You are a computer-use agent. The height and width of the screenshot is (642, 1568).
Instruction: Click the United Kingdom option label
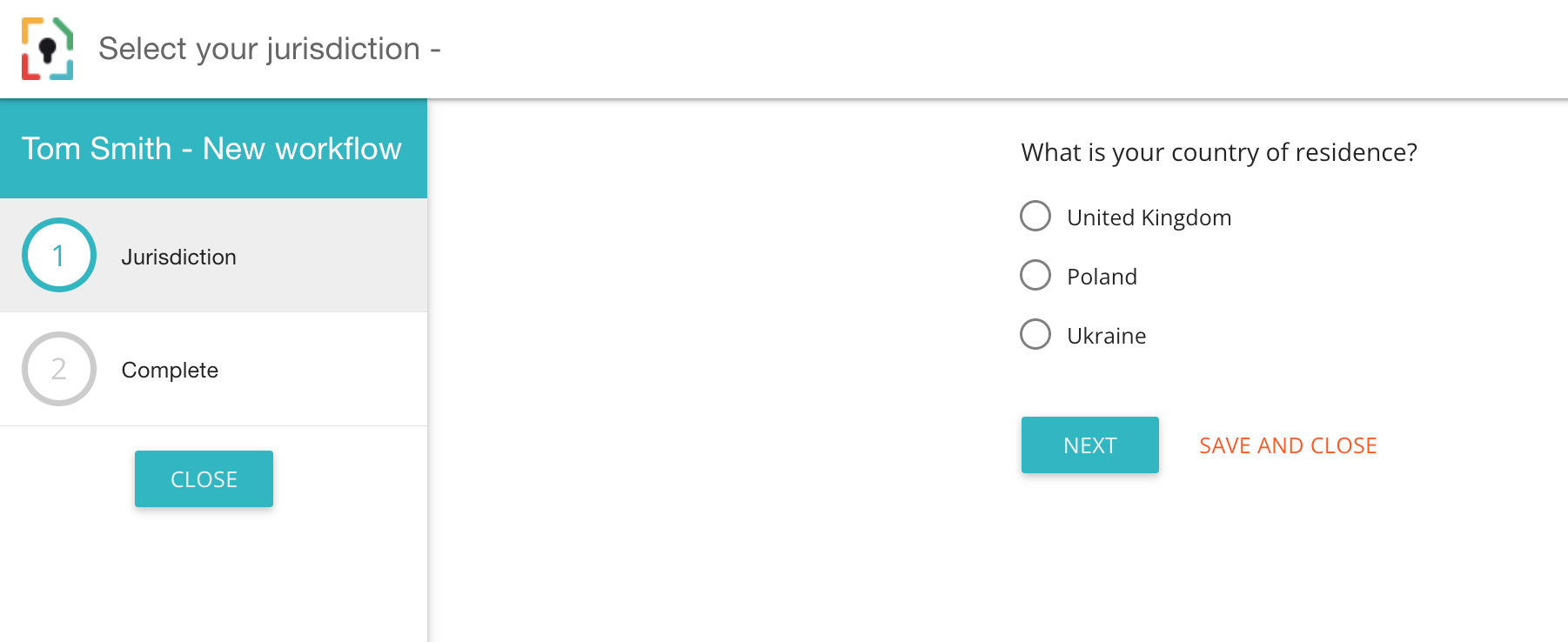pyautogui.click(x=1149, y=217)
